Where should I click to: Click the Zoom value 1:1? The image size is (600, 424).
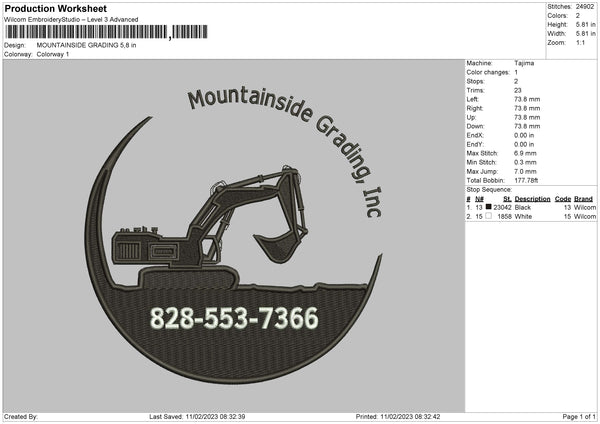[580, 42]
